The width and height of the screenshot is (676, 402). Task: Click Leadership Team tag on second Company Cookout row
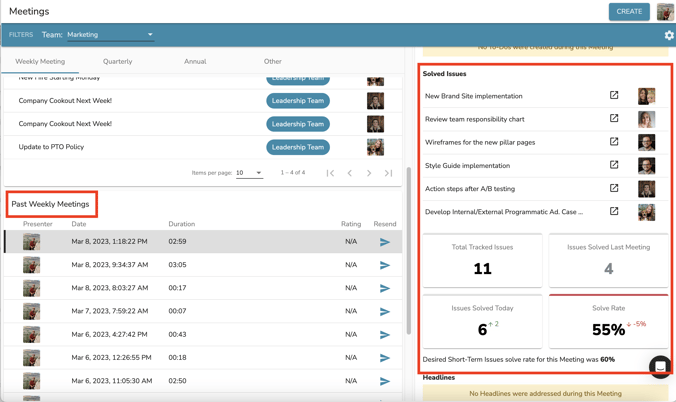pyautogui.click(x=298, y=124)
